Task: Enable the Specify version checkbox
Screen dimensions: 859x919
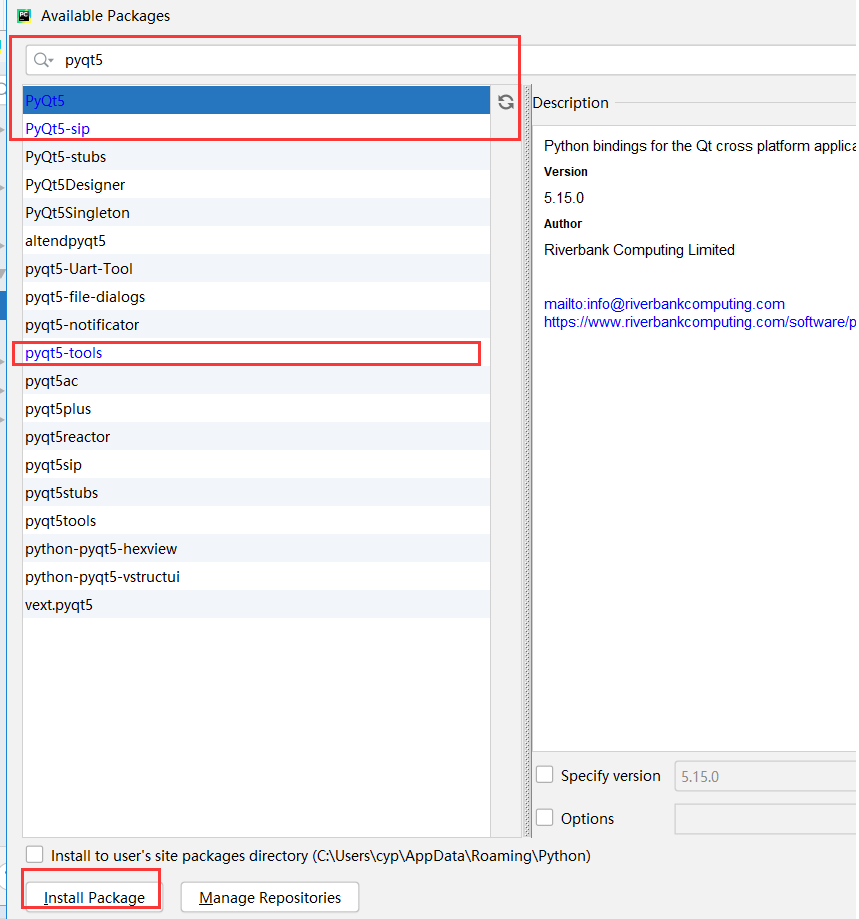Action: (x=545, y=775)
